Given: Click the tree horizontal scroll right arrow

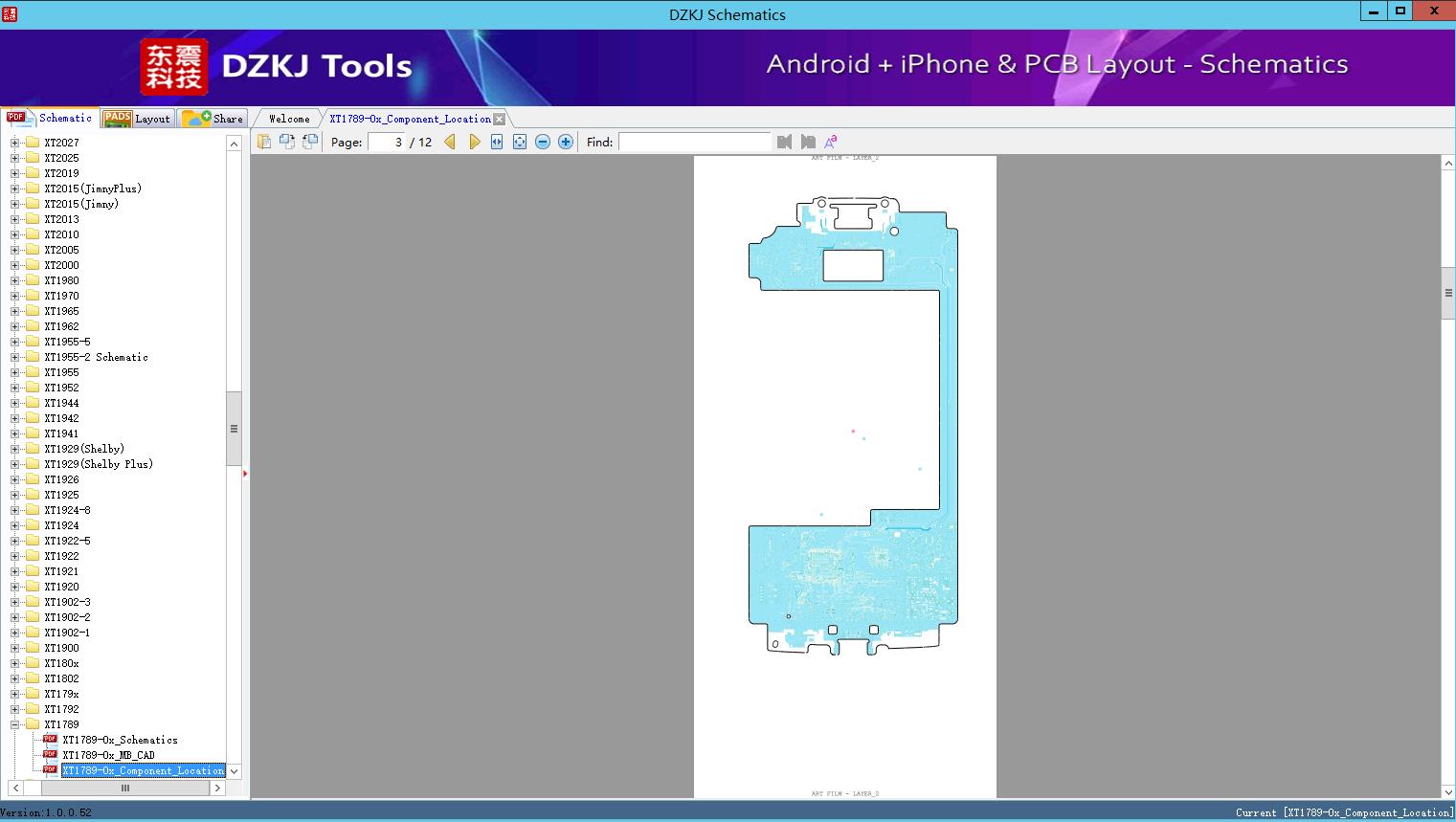Looking at the screenshot, I should [x=217, y=788].
